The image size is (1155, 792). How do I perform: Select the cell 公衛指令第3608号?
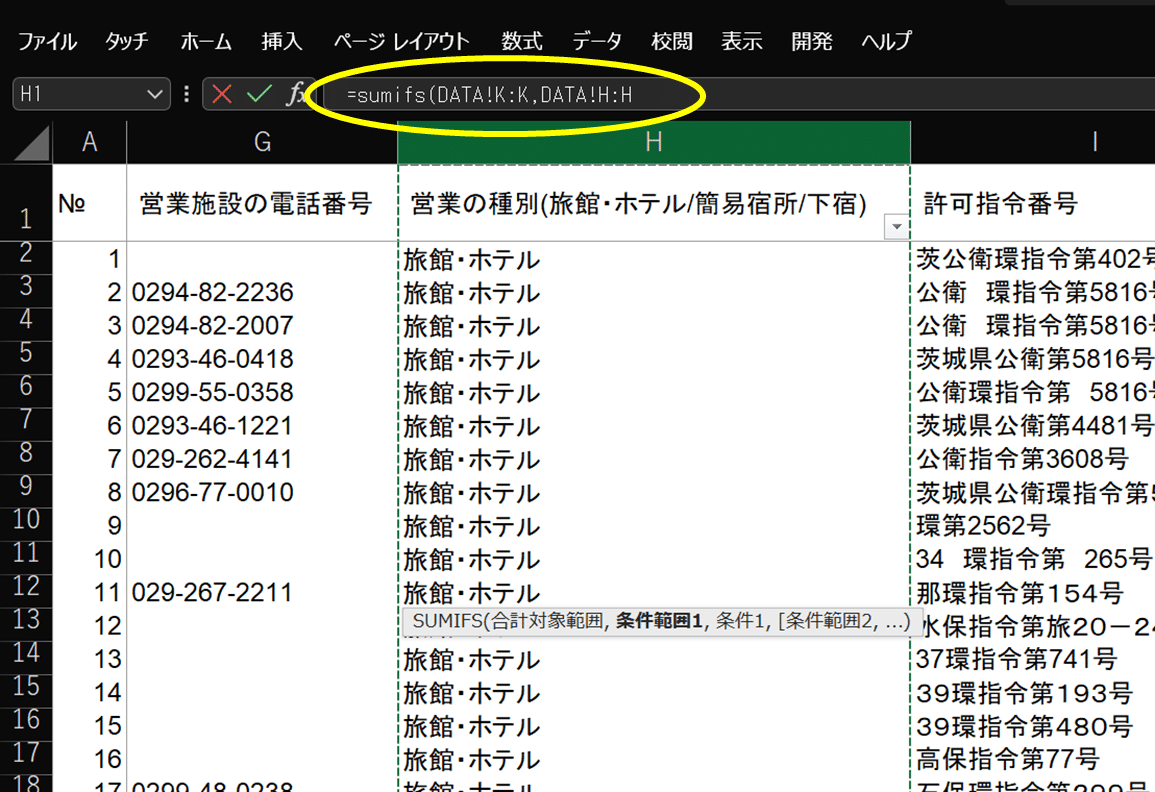pyautogui.click(x=1033, y=459)
